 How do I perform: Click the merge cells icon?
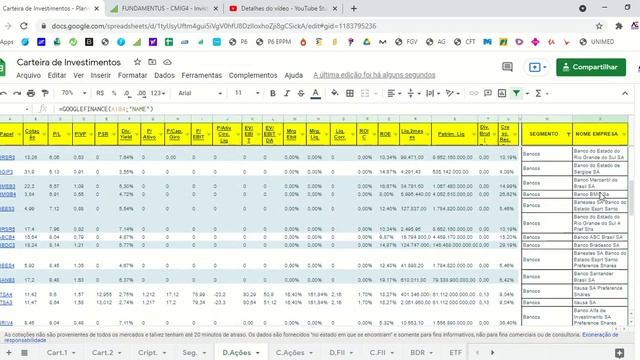(365, 93)
